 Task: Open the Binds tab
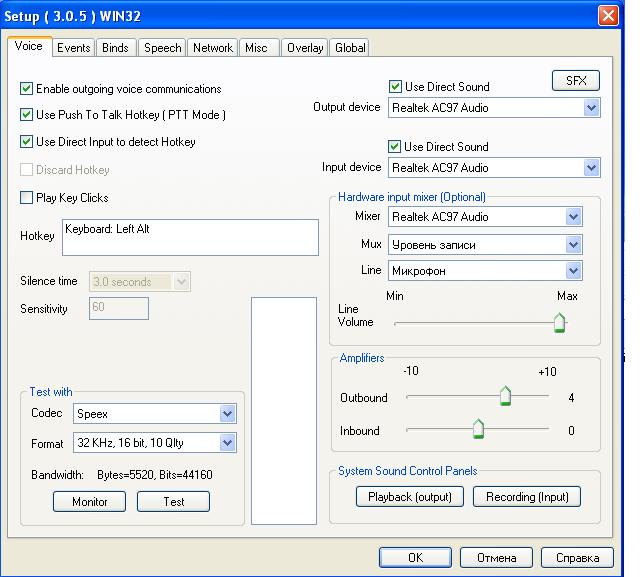click(116, 48)
